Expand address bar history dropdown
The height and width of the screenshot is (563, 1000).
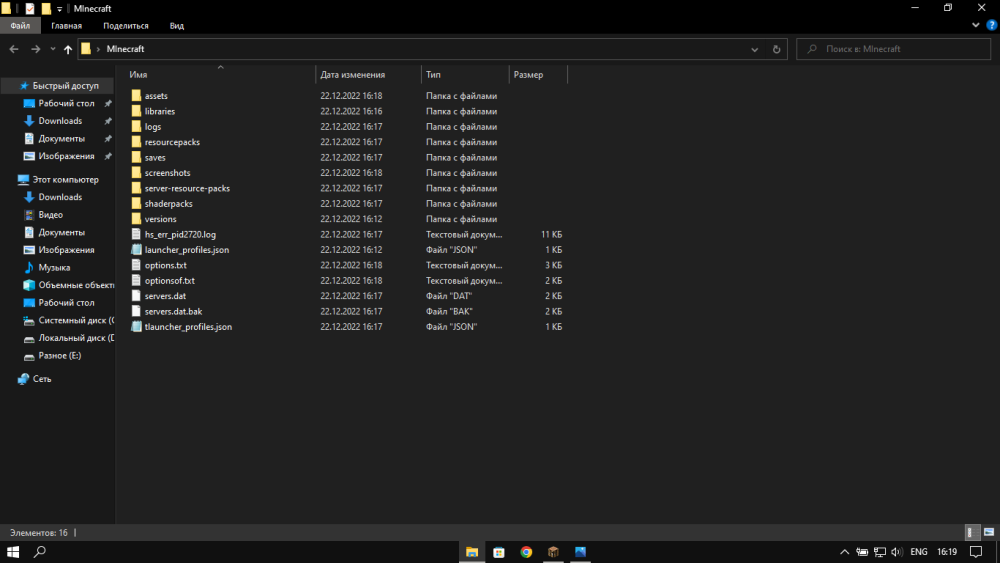tap(754, 49)
